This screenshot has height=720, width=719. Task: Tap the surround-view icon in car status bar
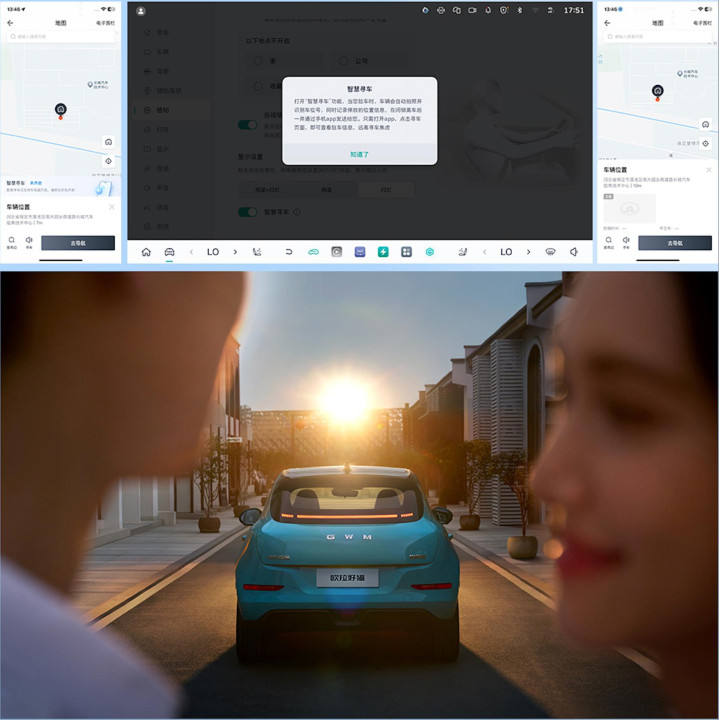click(x=441, y=10)
